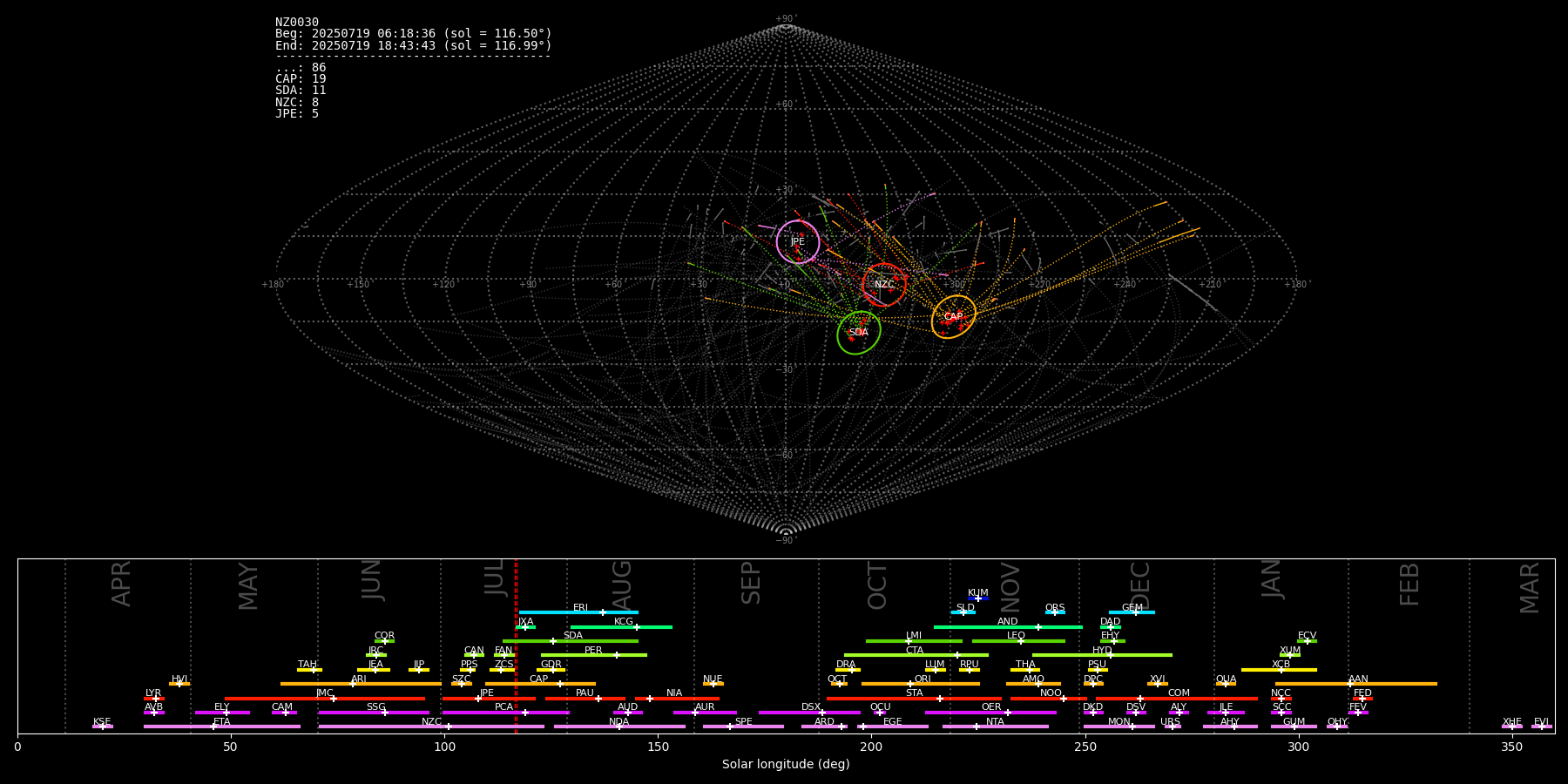
Task: Click the QUA shower label in timeline
Action: 1226,679
